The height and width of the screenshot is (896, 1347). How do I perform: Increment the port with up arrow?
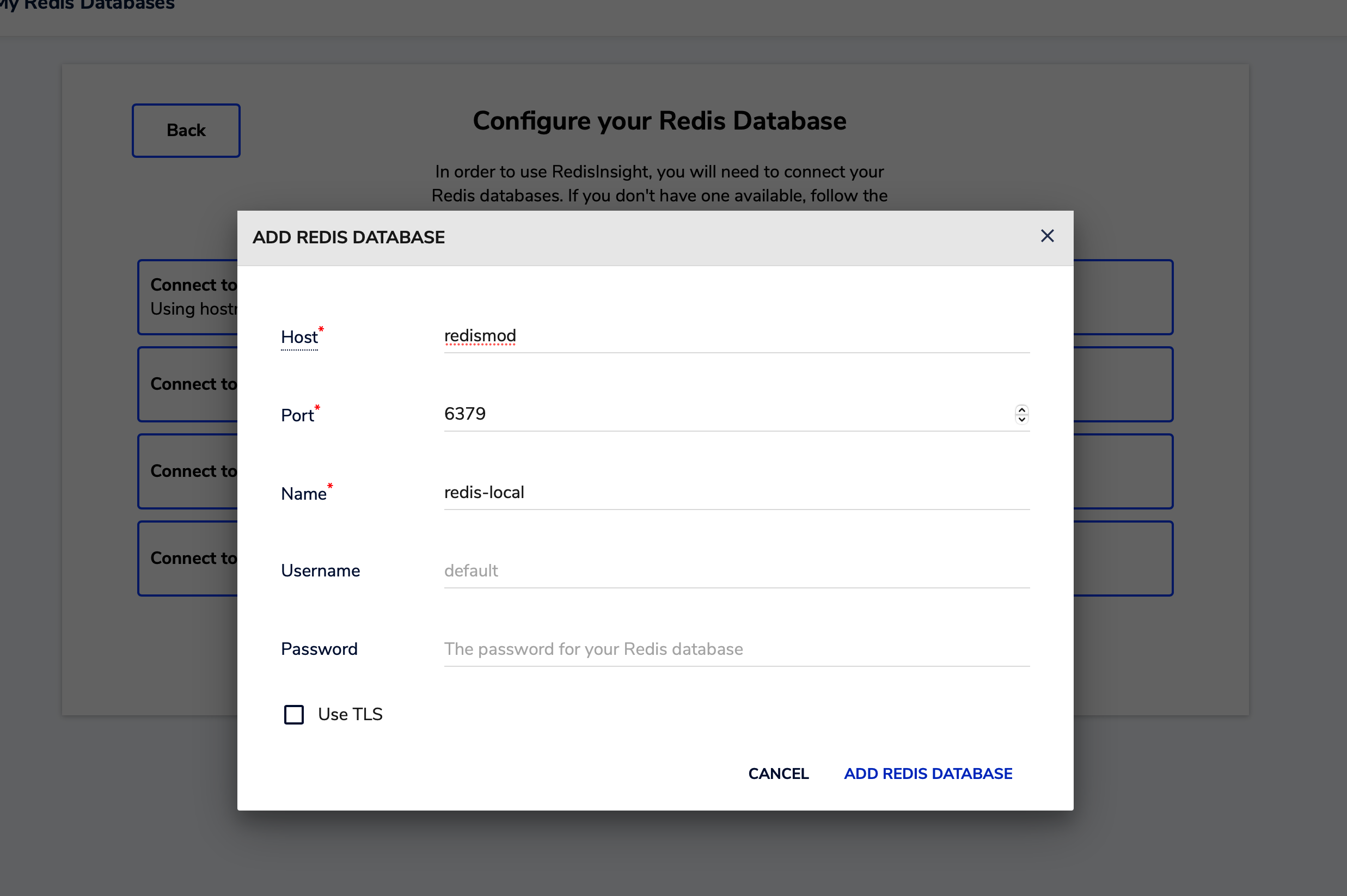tap(1021, 409)
